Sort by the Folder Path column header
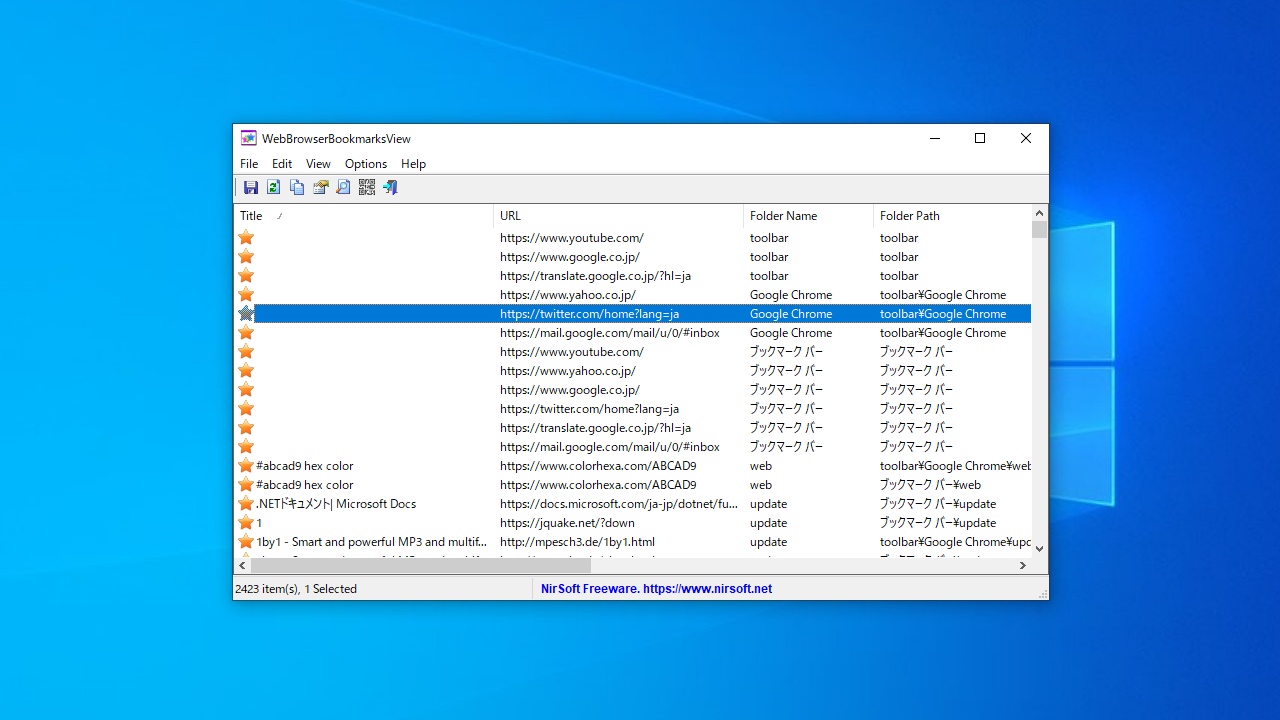The image size is (1280, 720). tap(952, 216)
